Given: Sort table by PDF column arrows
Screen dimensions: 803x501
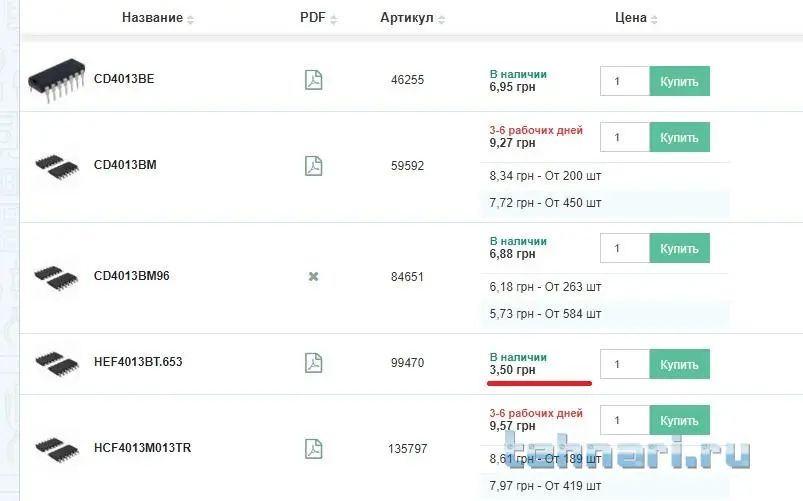Looking at the screenshot, I should [x=334, y=20].
